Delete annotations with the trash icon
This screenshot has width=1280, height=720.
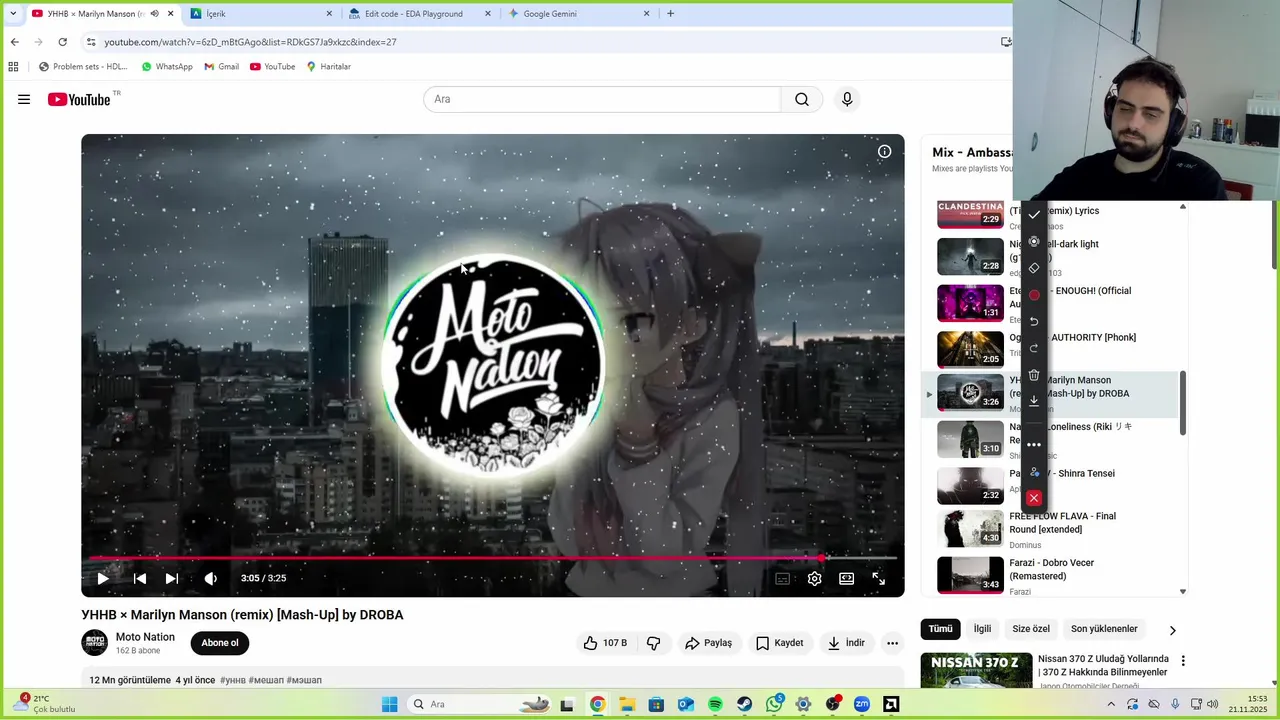[x=1034, y=375]
